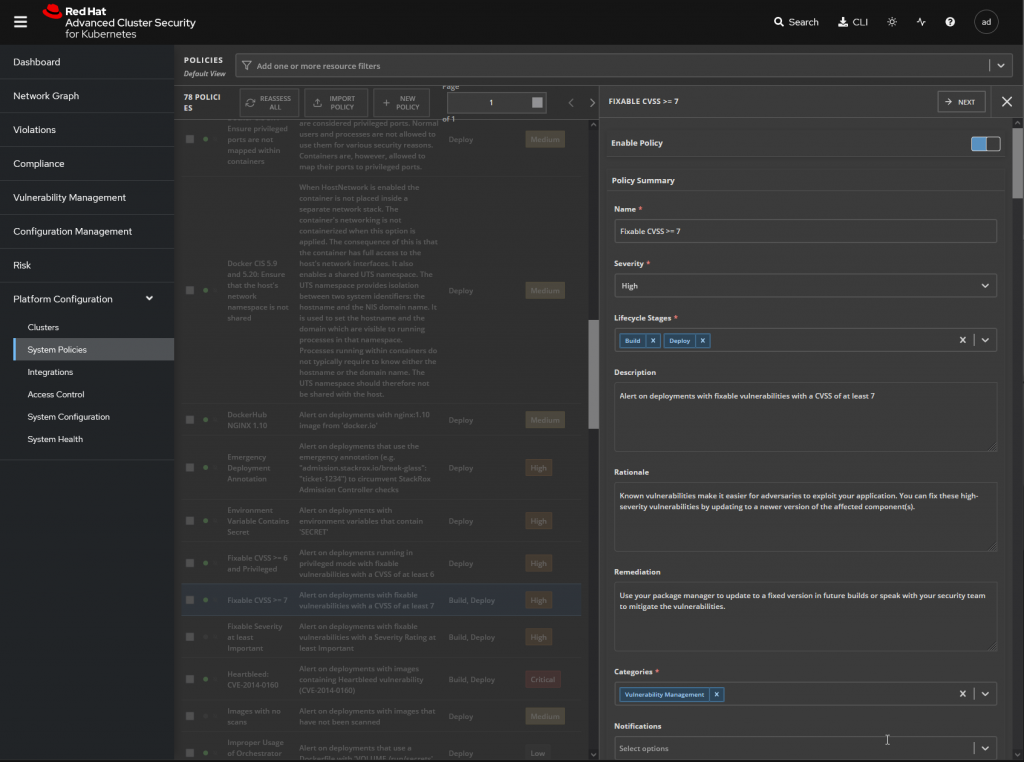Open system health pulse icon in header
The image size is (1024, 762).
pyautogui.click(x=921, y=22)
